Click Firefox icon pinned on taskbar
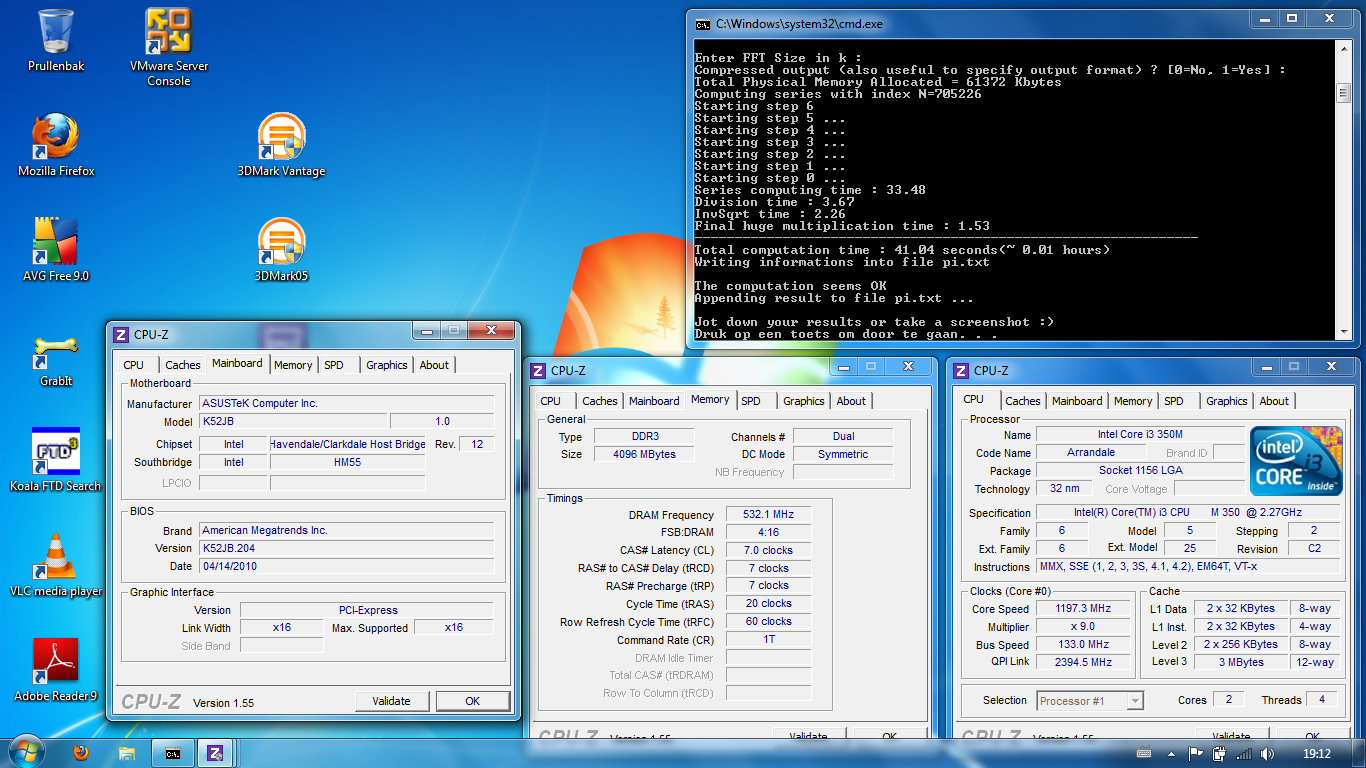 pyautogui.click(x=81, y=753)
